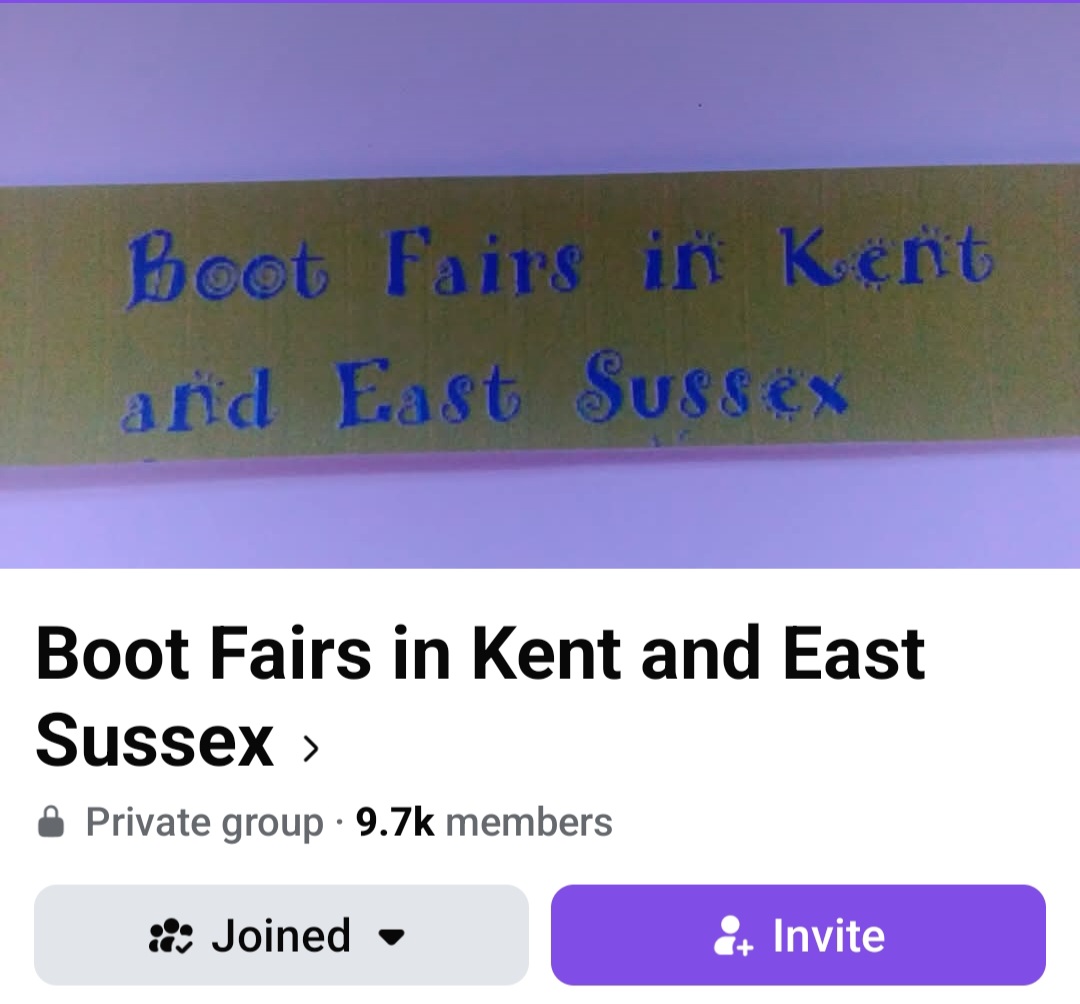The width and height of the screenshot is (1080, 1004).
Task: Tap the Private group label
Action: [x=205, y=823]
